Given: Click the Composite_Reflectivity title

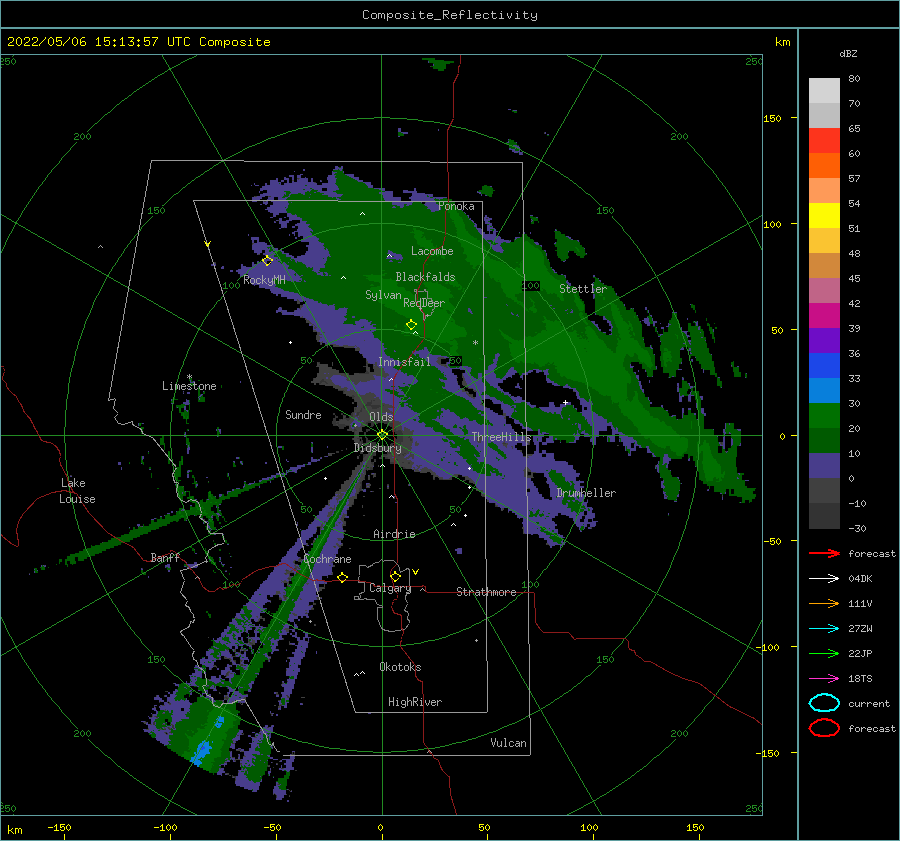Looking at the screenshot, I should 449,15.
